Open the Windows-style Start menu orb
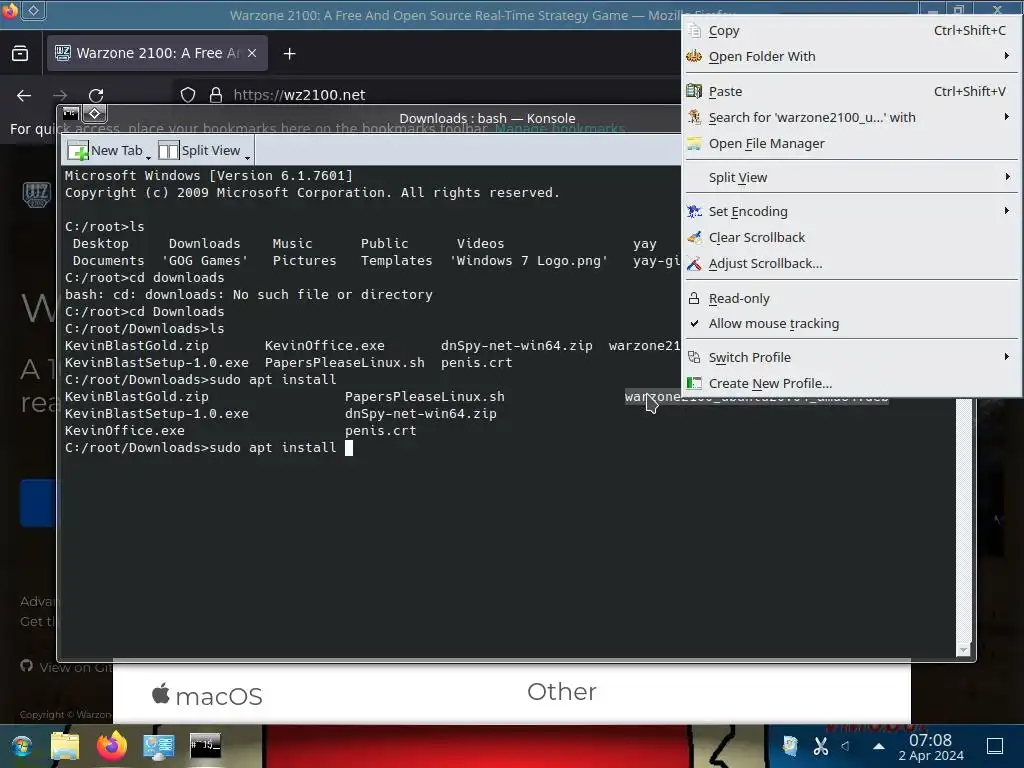The width and height of the screenshot is (1024, 768). [x=22, y=746]
